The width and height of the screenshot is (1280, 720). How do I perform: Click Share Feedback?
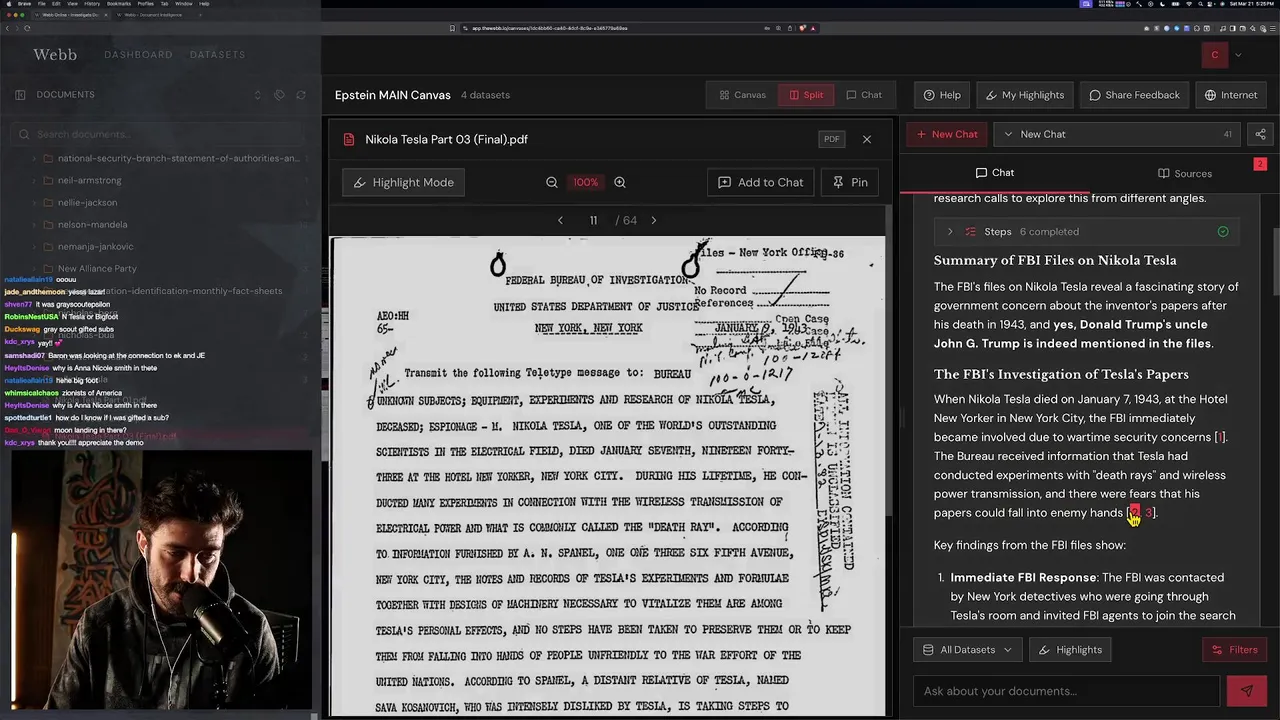point(1134,95)
